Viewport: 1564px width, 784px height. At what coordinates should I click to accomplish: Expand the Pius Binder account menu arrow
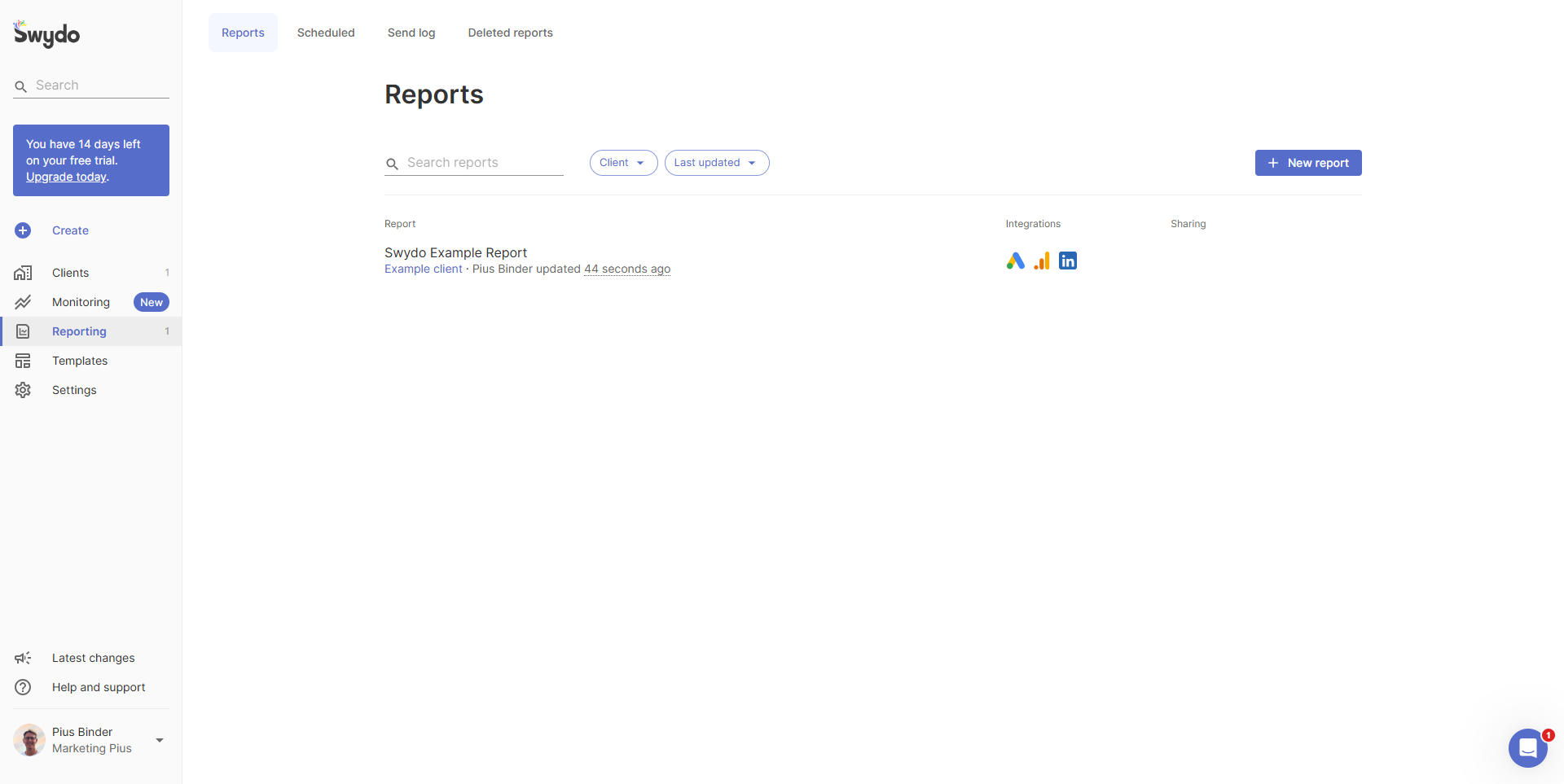coord(160,740)
